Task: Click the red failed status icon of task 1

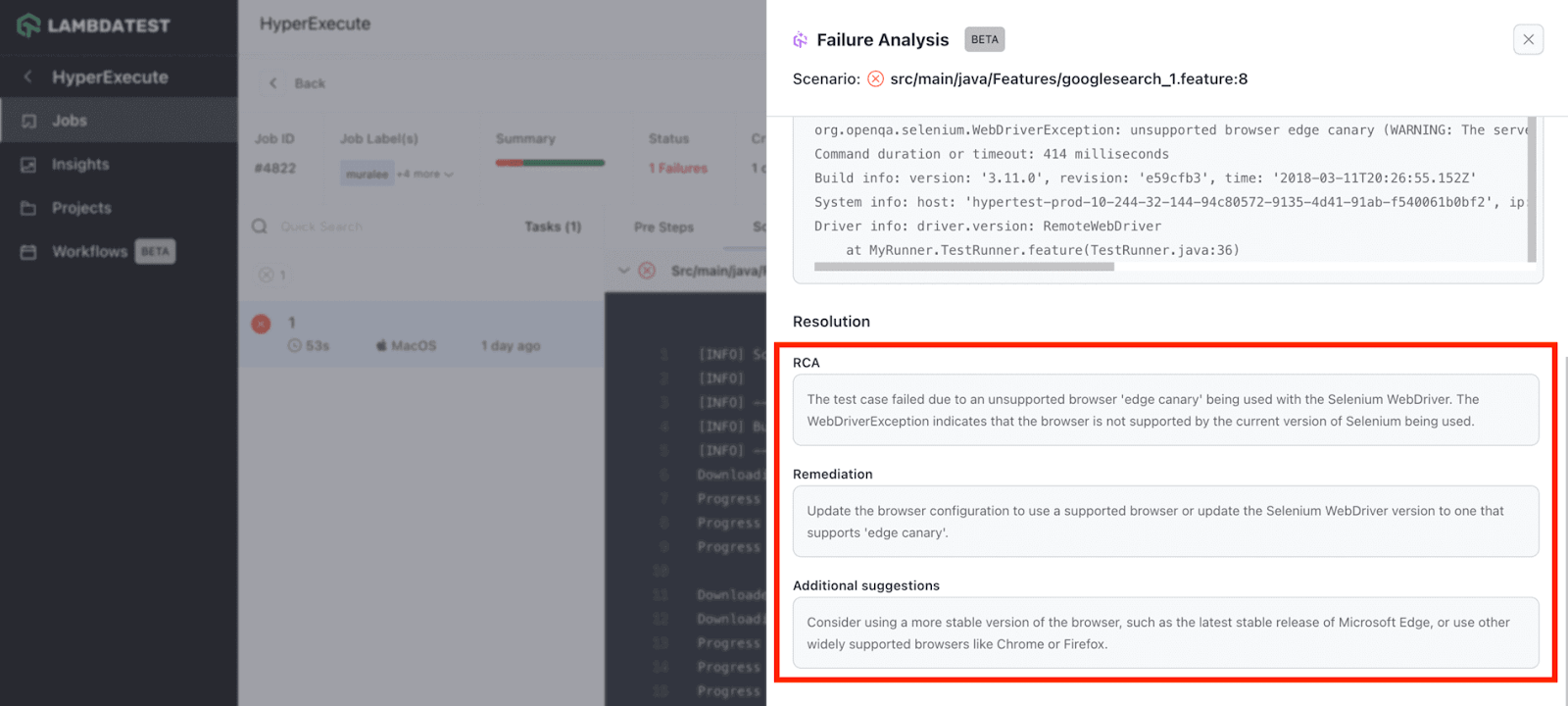Action: pos(262,324)
